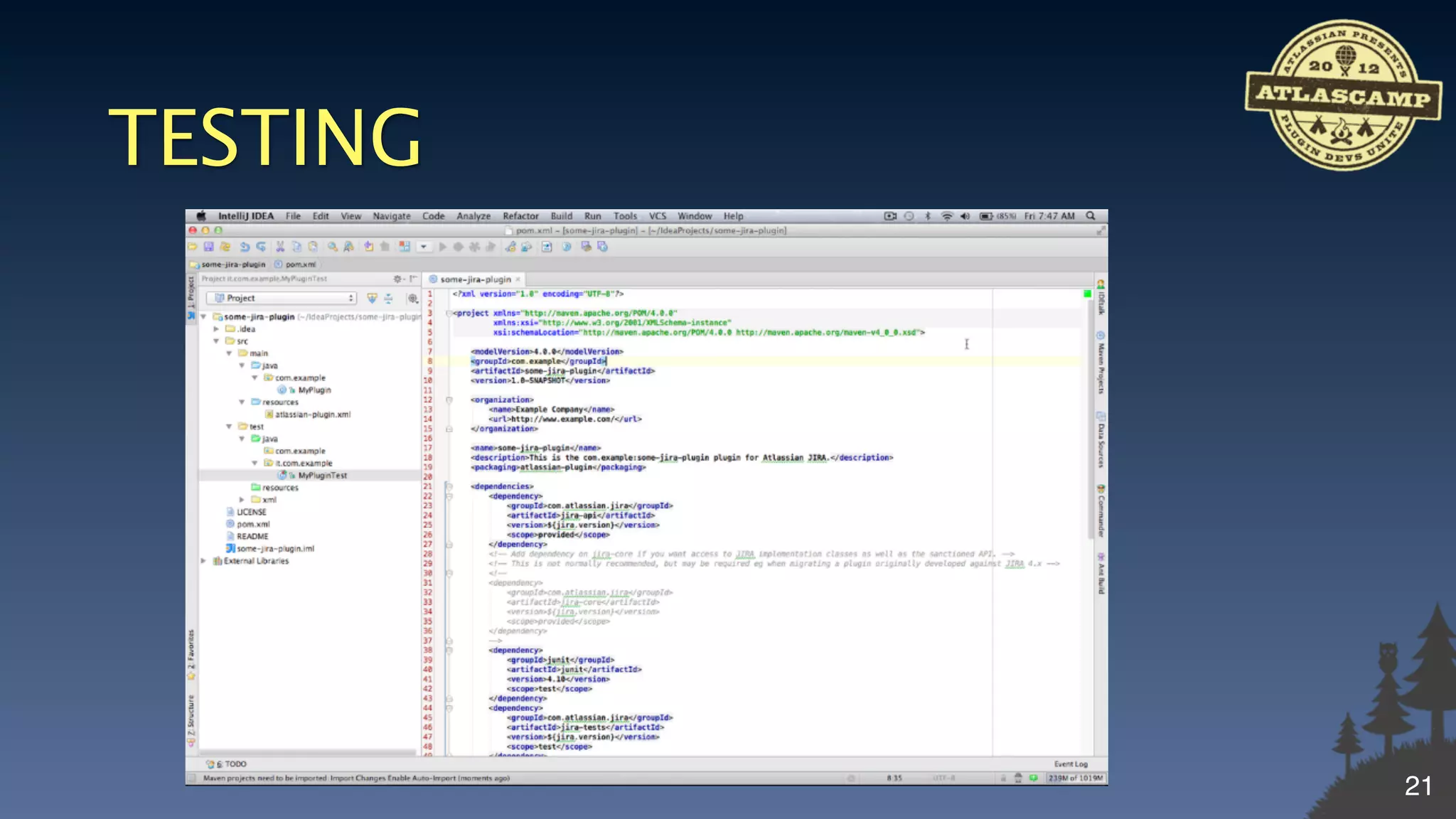Expand the .idea folder node

[x=216, y=329]
